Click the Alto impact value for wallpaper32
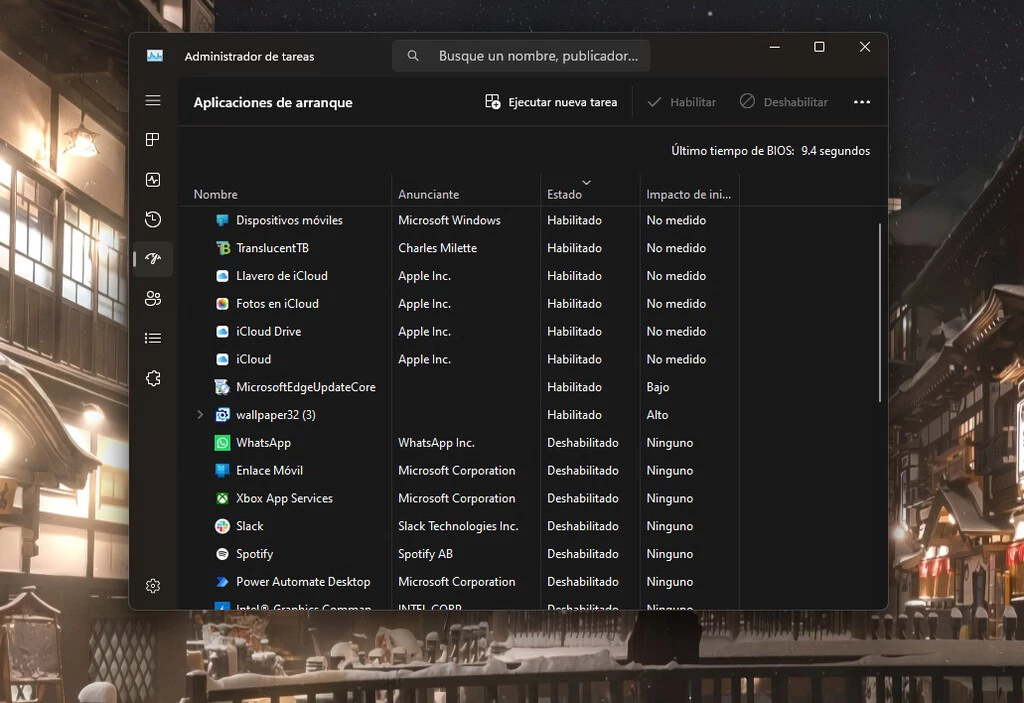 [x=658, y=415]
